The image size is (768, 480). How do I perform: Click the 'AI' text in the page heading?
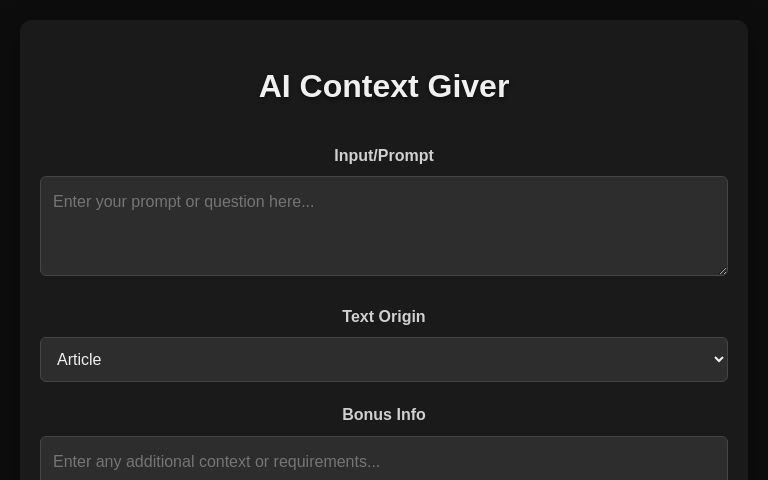[x=274, y=86]
